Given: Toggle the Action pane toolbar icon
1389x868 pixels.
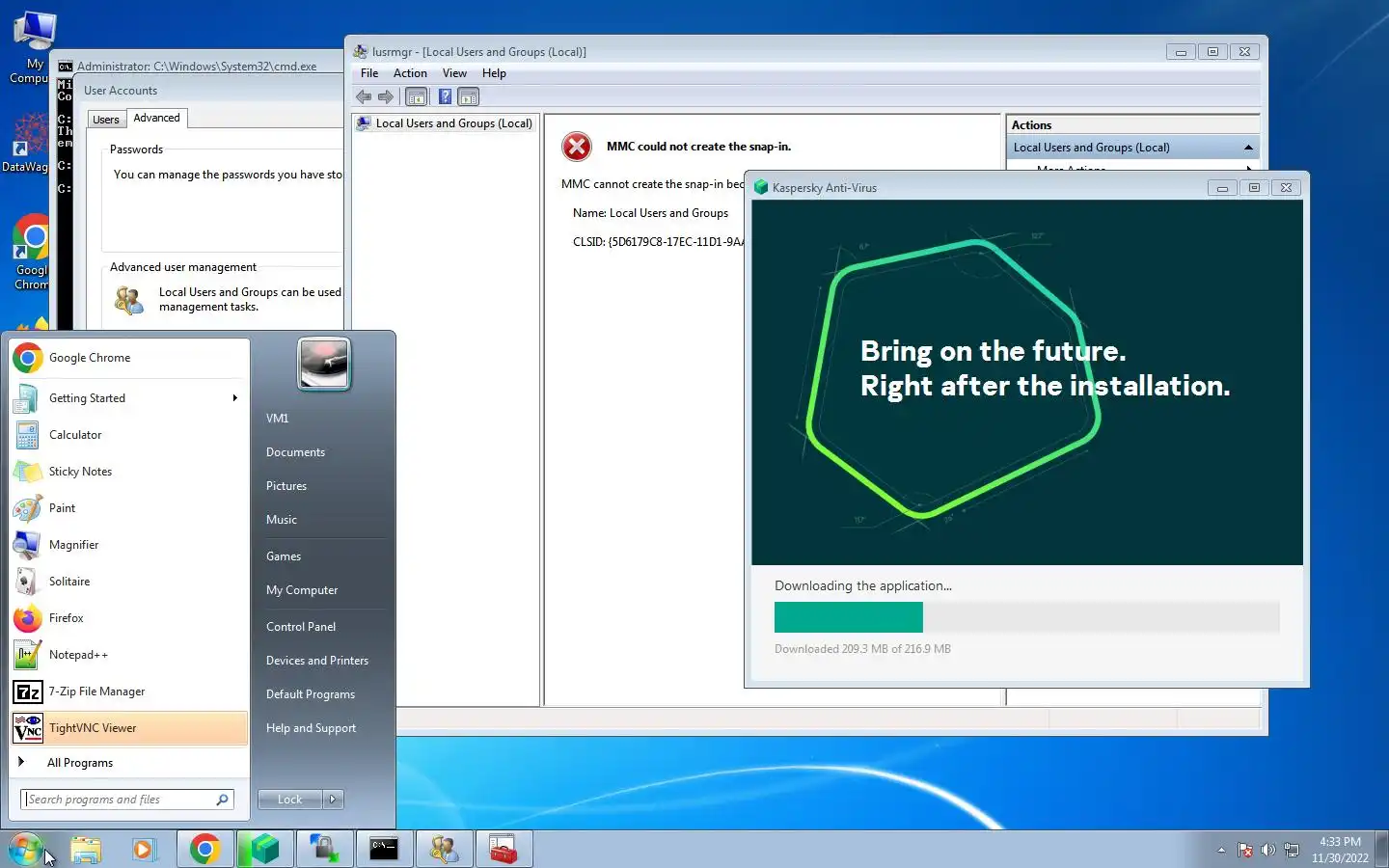Looking at the screenshot, I should click(x=469, y=96).
